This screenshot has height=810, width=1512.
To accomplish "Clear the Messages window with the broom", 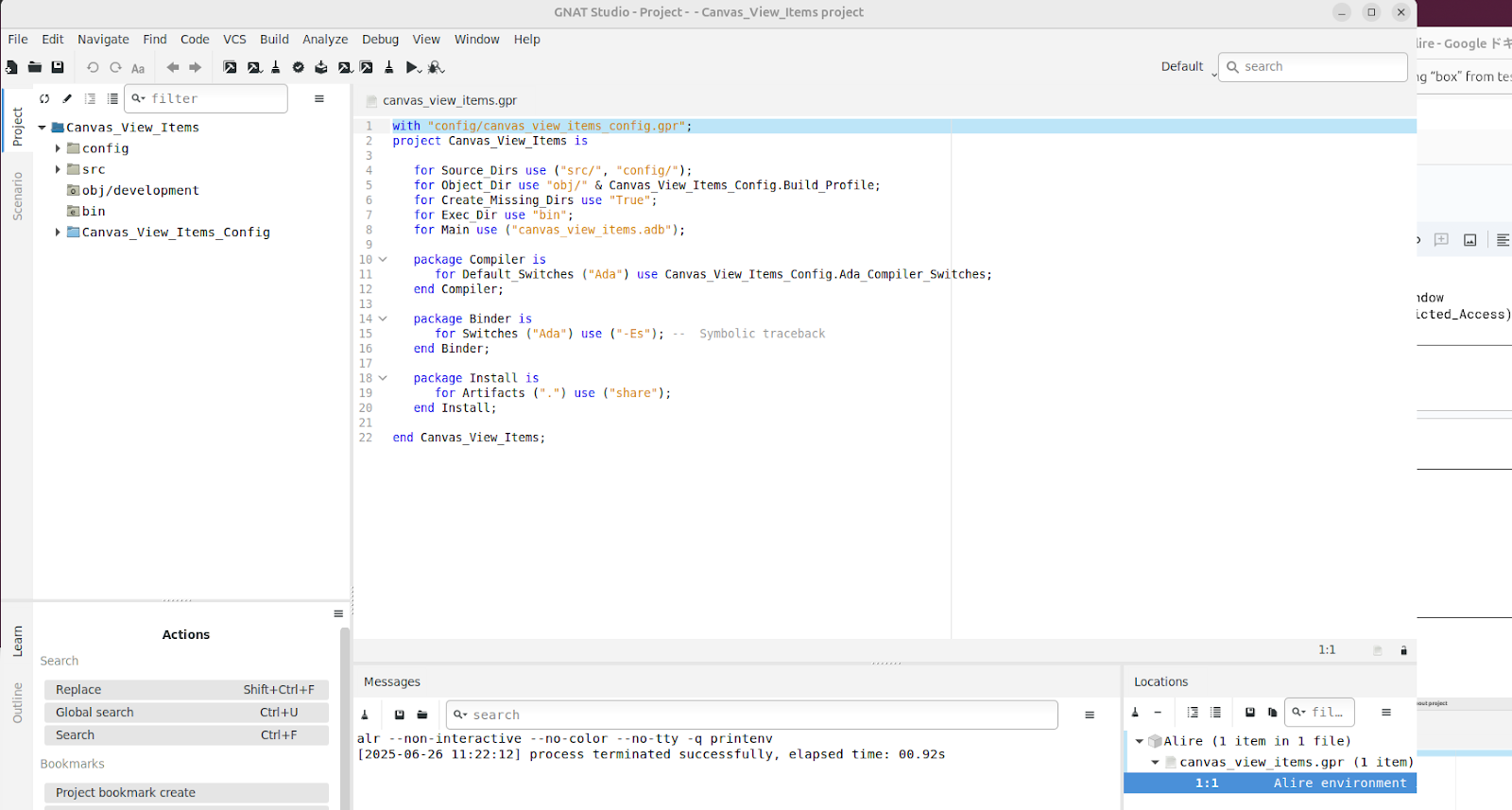I will point(365,715).
